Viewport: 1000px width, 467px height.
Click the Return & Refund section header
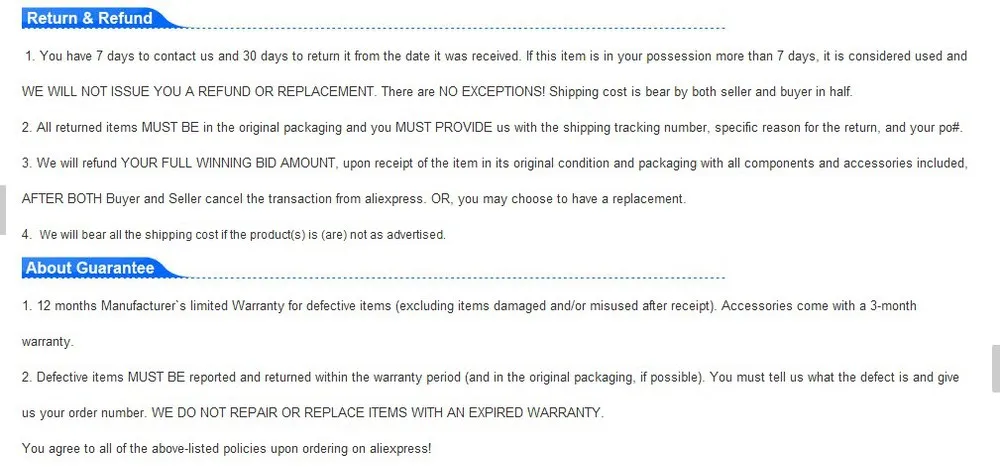point(89,18)
